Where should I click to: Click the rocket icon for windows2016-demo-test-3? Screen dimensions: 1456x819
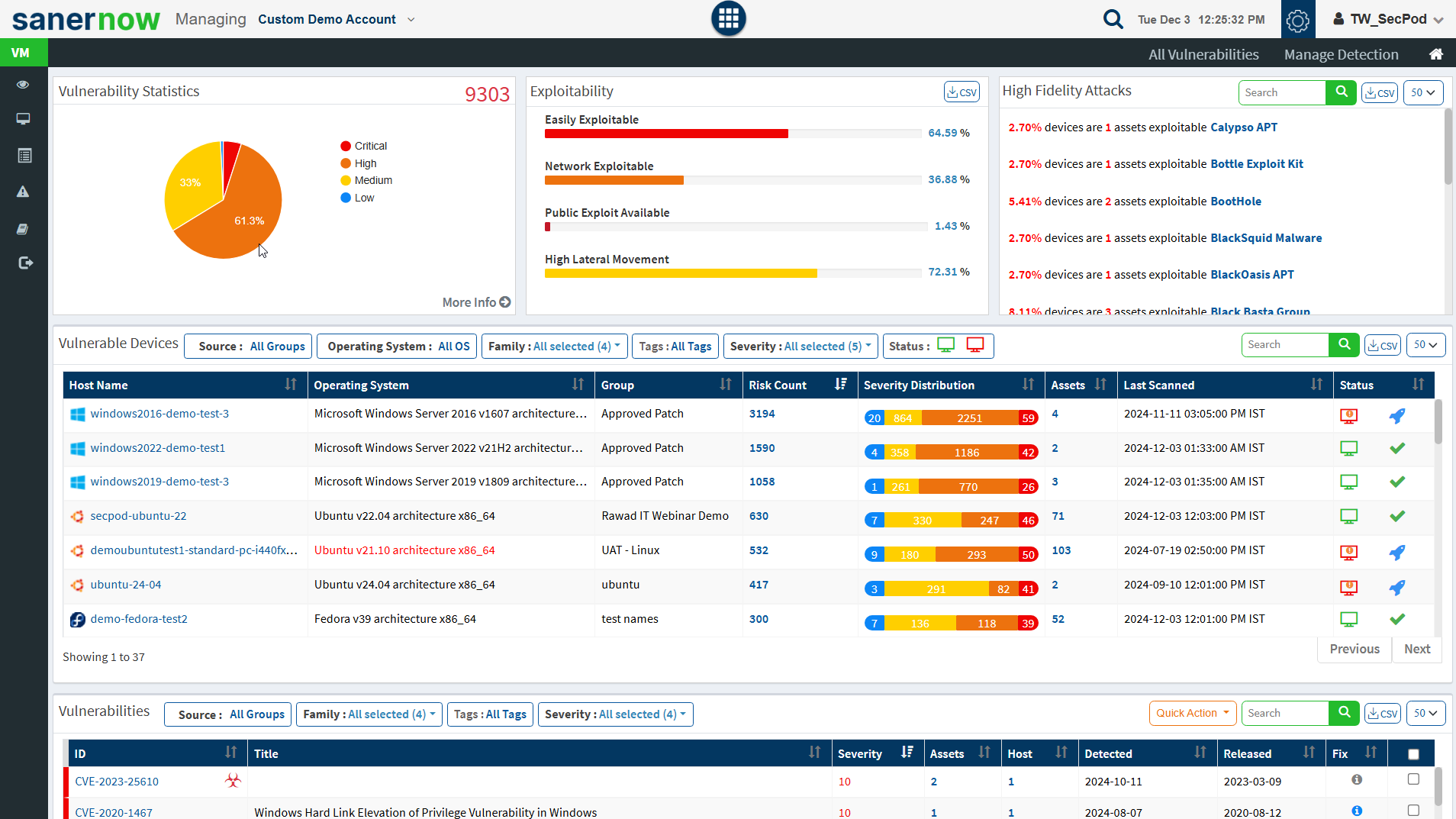(x=1396, y=416)
